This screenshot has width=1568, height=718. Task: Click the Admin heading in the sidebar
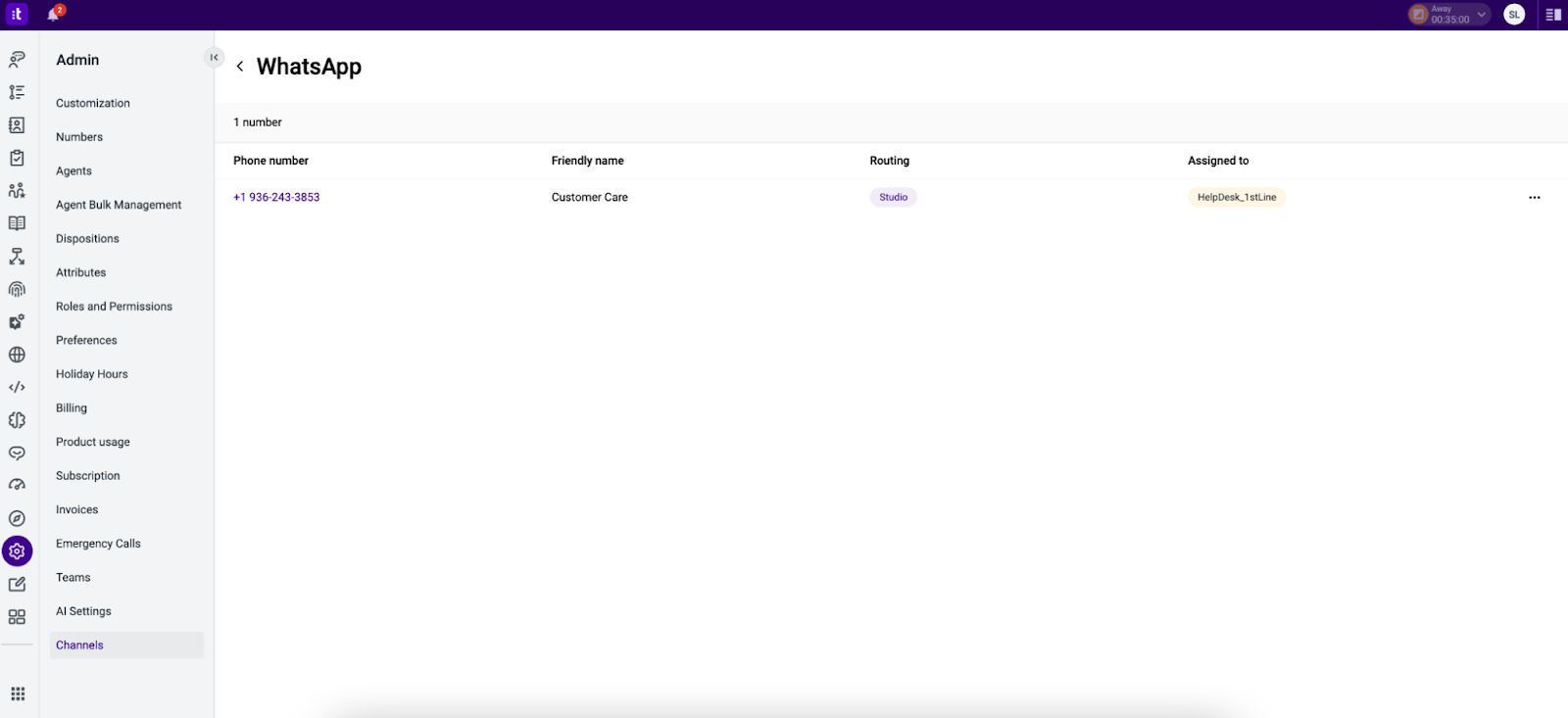pos(77,60)
